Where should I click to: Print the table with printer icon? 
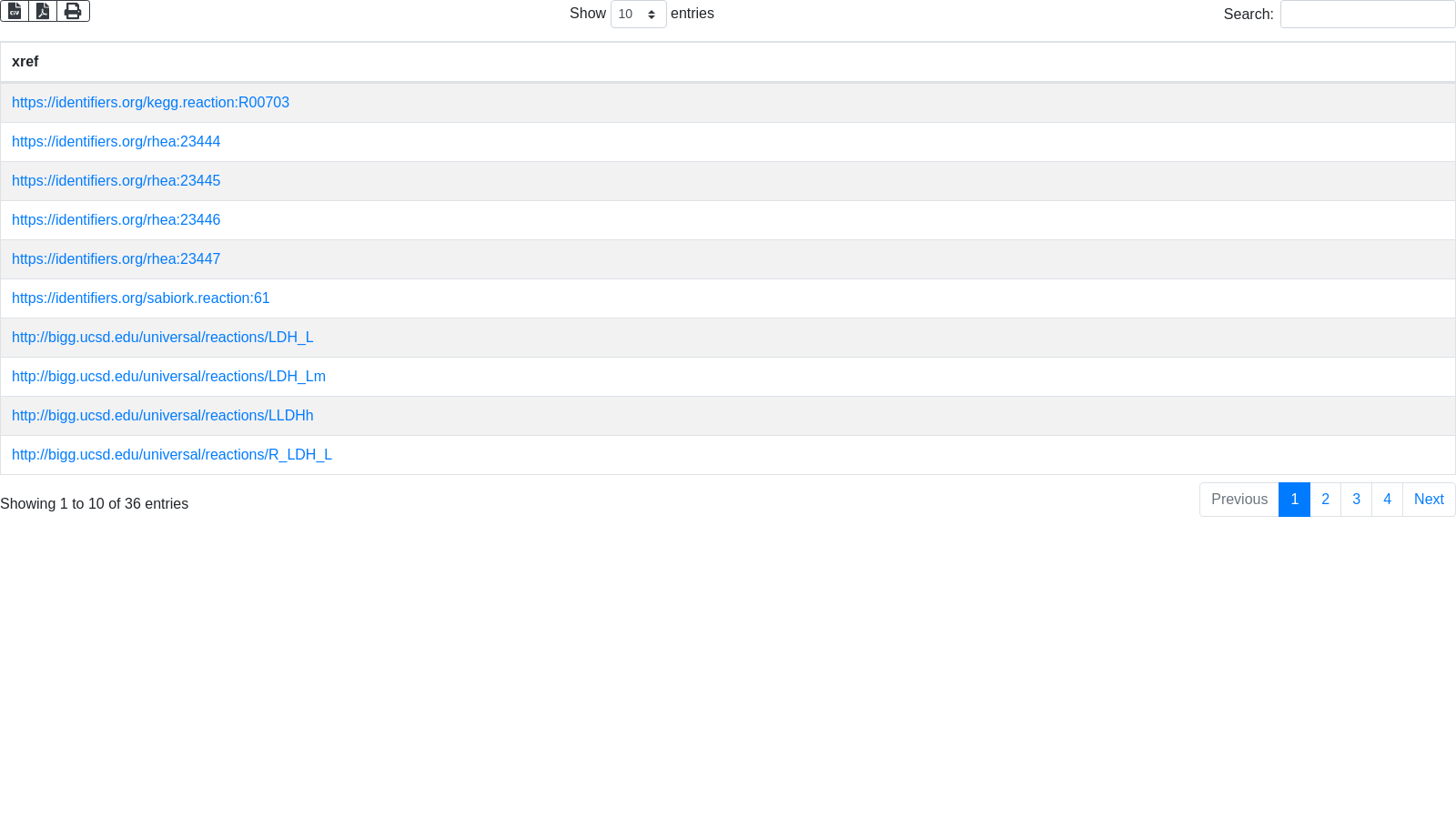click(73, 11)
